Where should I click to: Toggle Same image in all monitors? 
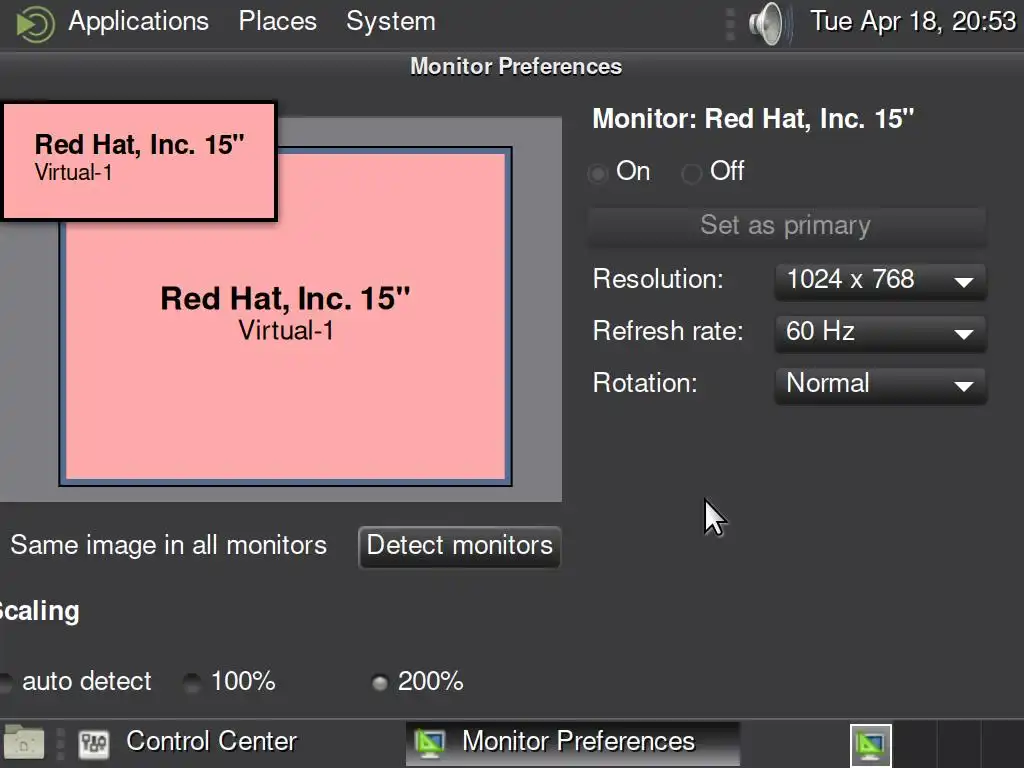pyautogui.click(x=168, y=545)
